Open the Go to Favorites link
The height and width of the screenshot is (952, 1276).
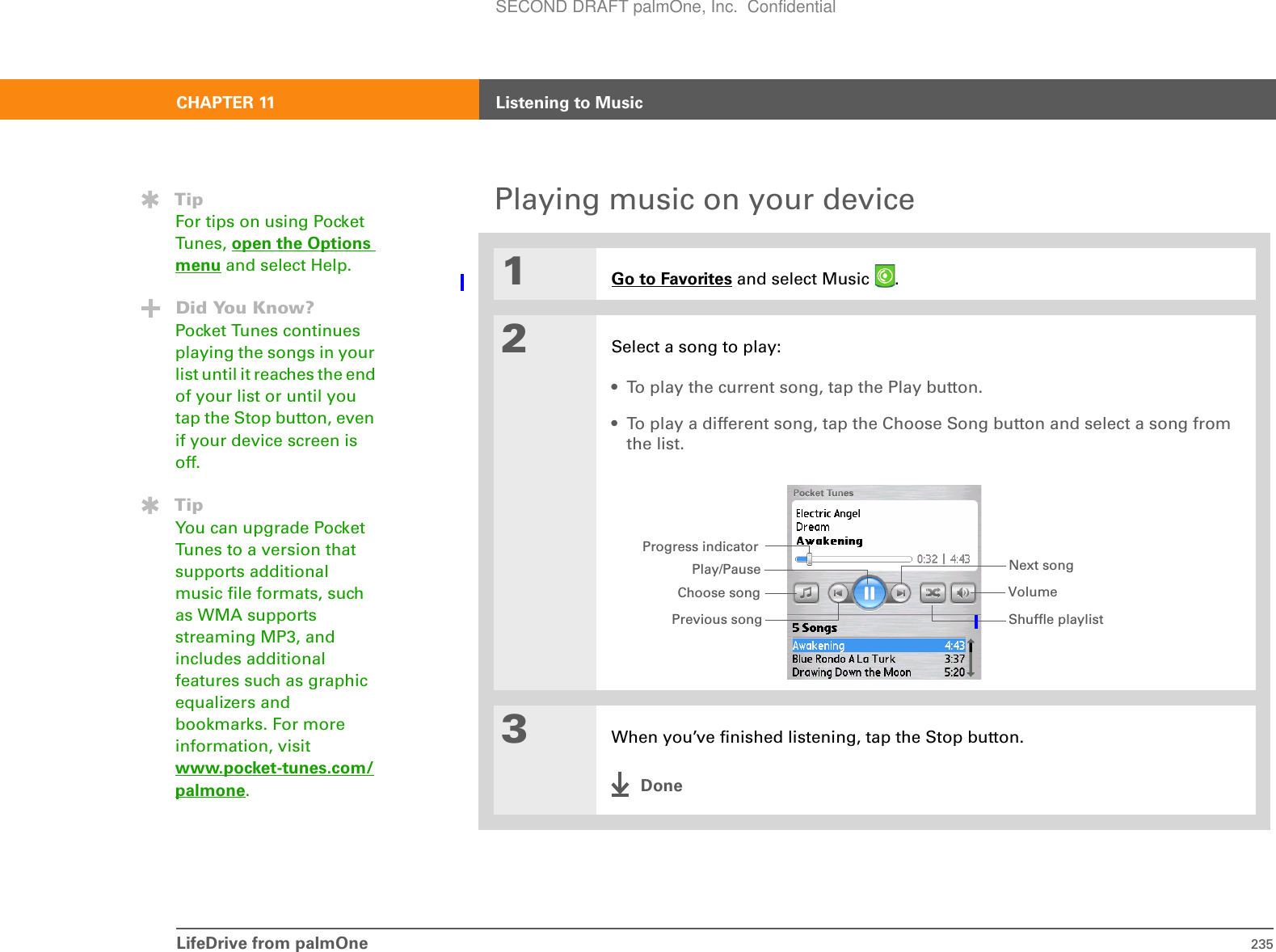pyautogui.click(x=672, y=279)
